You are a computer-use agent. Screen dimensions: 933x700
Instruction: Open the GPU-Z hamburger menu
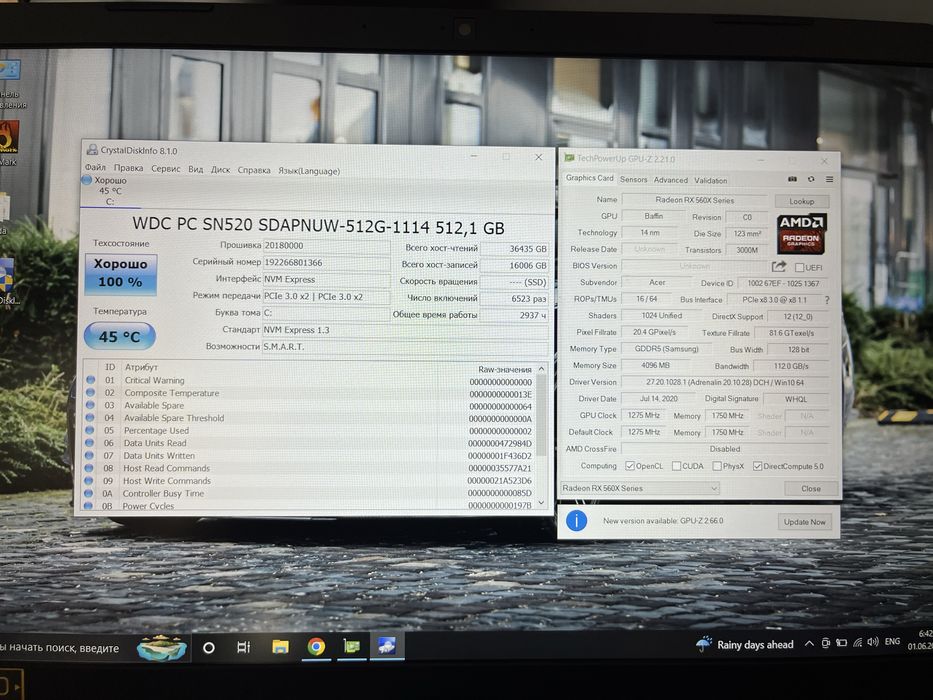[829, 179]
